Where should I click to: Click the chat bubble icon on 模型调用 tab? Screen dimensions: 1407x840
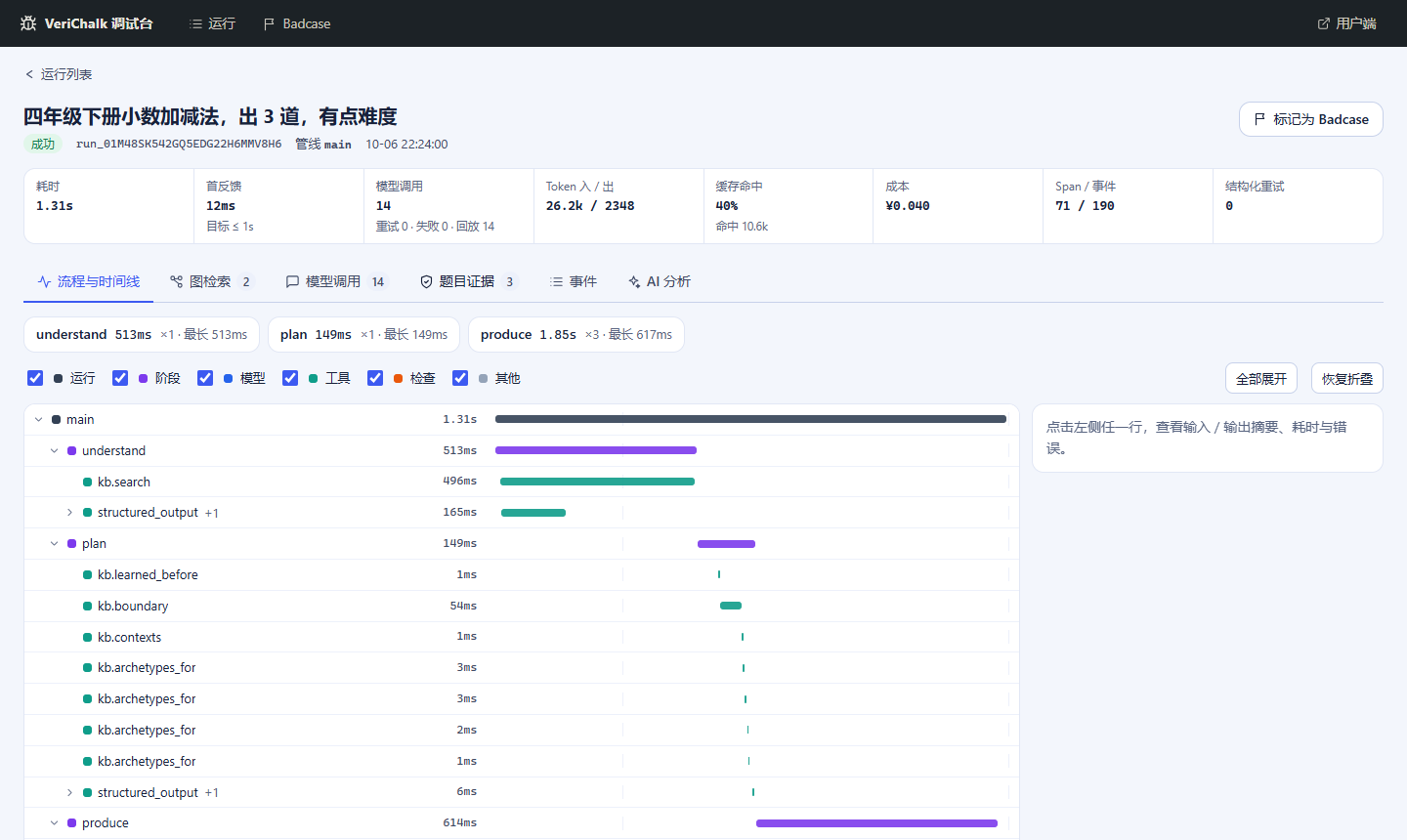pos(292,281)
